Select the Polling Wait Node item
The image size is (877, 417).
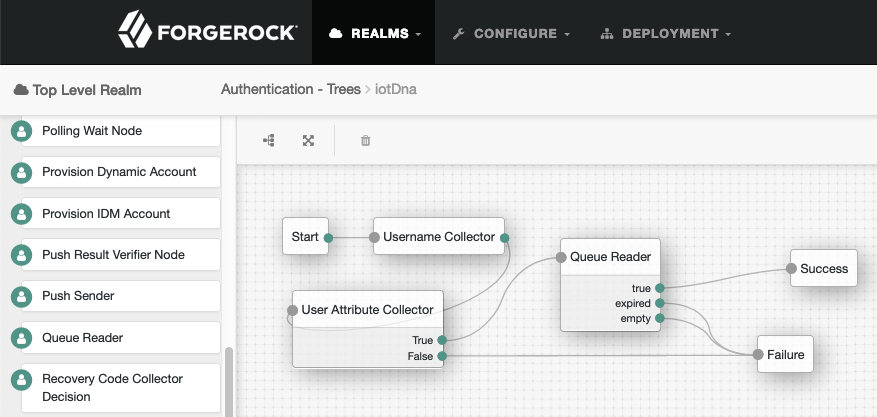tap(121, 131)
